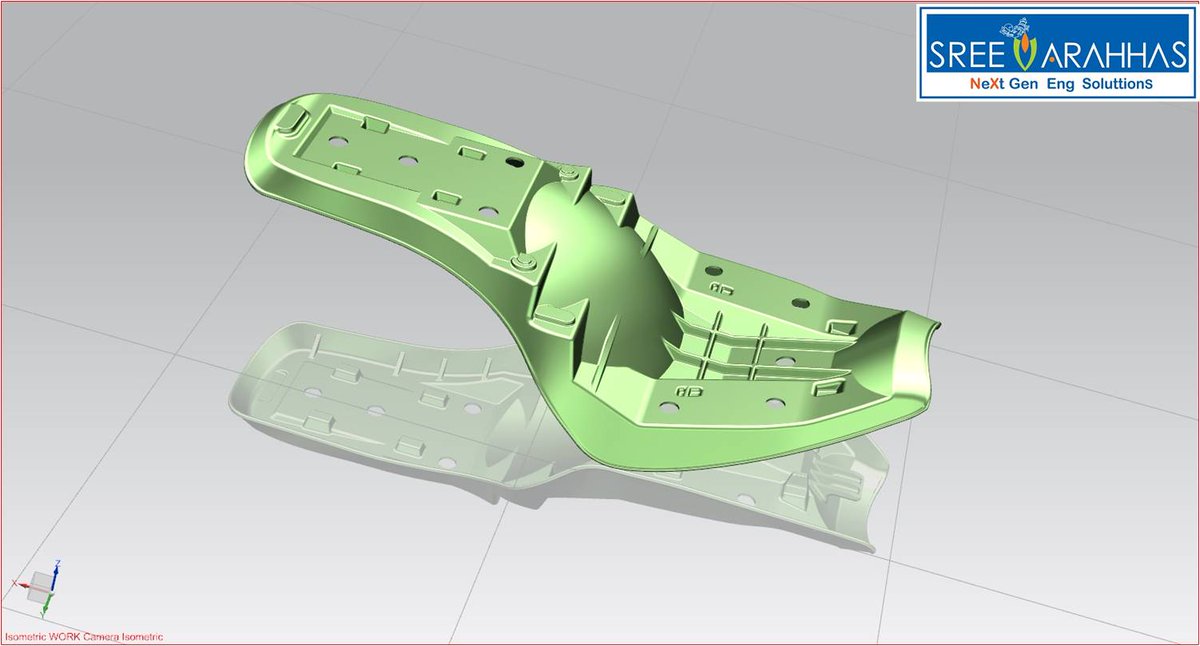Select the dark bolt hole near the model's top edge
Viewport: 1200px width, 646px height.
(516, 163)
